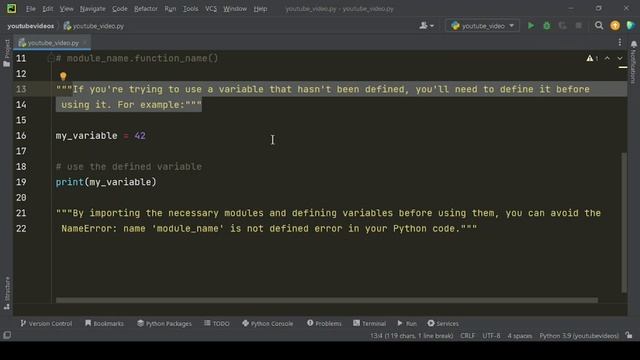The image size is (640, 360).
Task: Open the youtube_video run configuration dropdown
Action: [x=482, y=26]
